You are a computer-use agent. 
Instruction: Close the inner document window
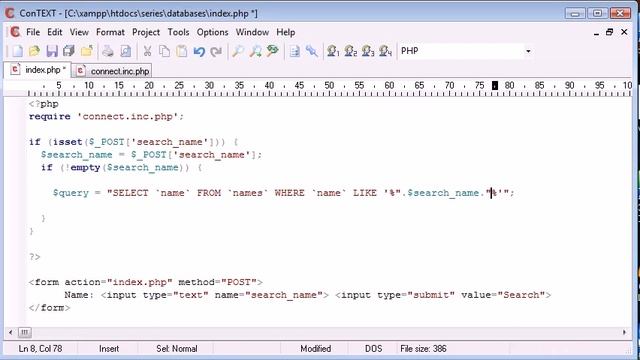coord(624,32)
